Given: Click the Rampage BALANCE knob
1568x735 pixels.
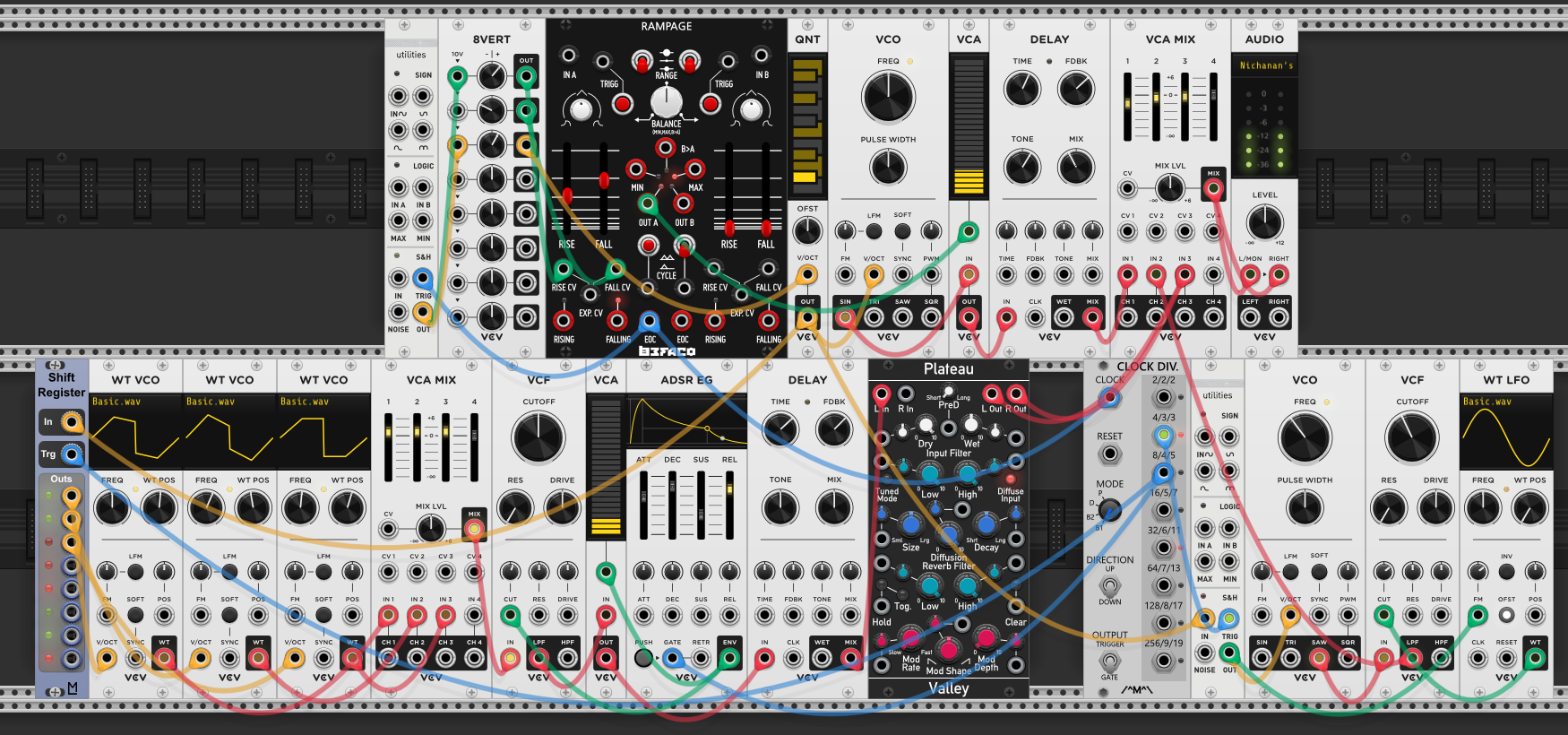Looking at the screenshot, I should pyautogui.click(x=666, y=102).
